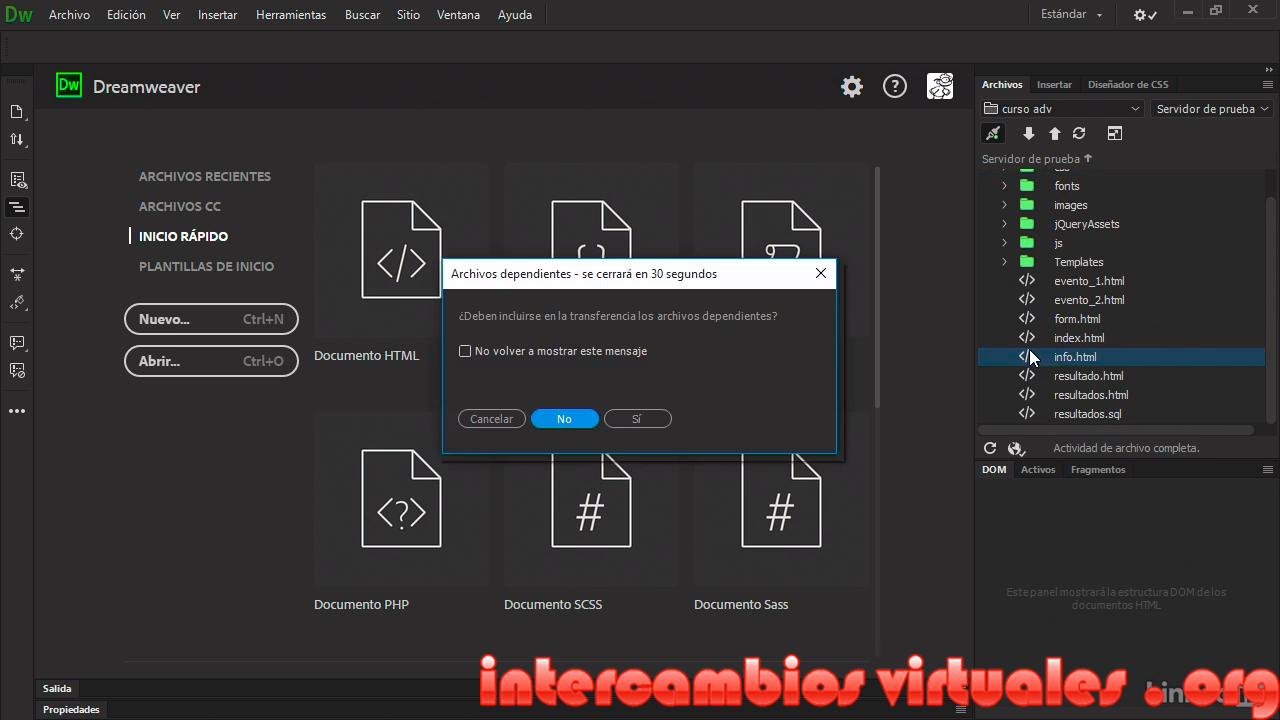The image size is (1280, 720).
Task: Click the file activity log icon
Action: (x=1016, y=449)
